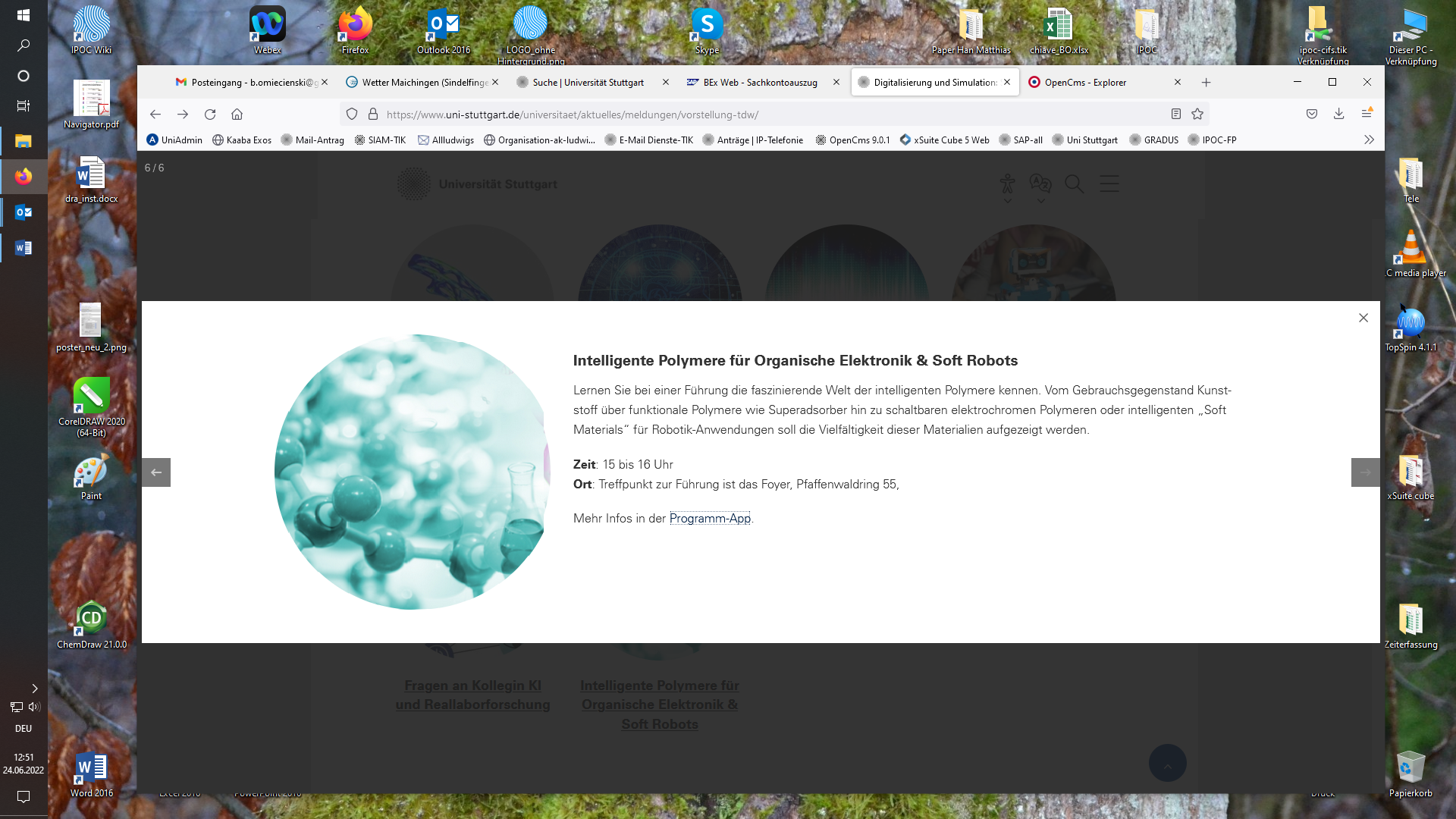
Task: Open the Firefox home page
Action: pyautogui.click(x=237, y=115)
